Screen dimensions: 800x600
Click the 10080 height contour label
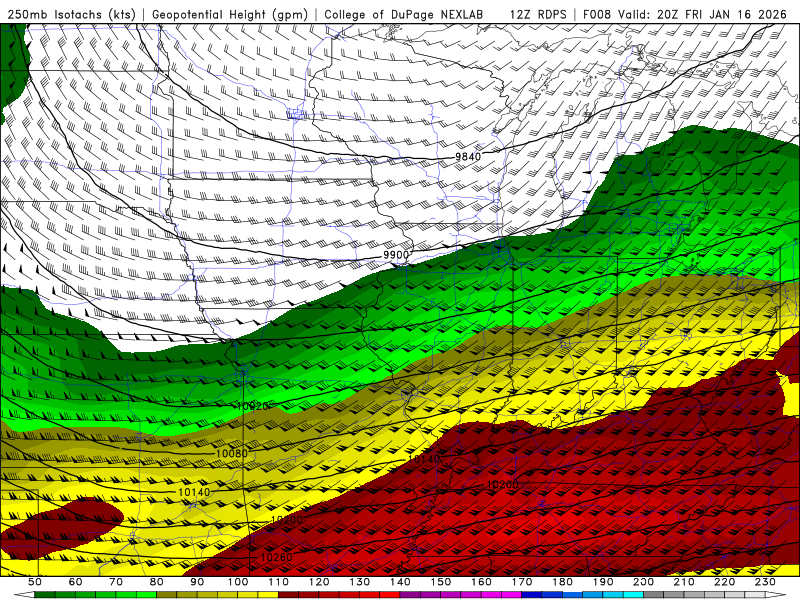[232, 454]
